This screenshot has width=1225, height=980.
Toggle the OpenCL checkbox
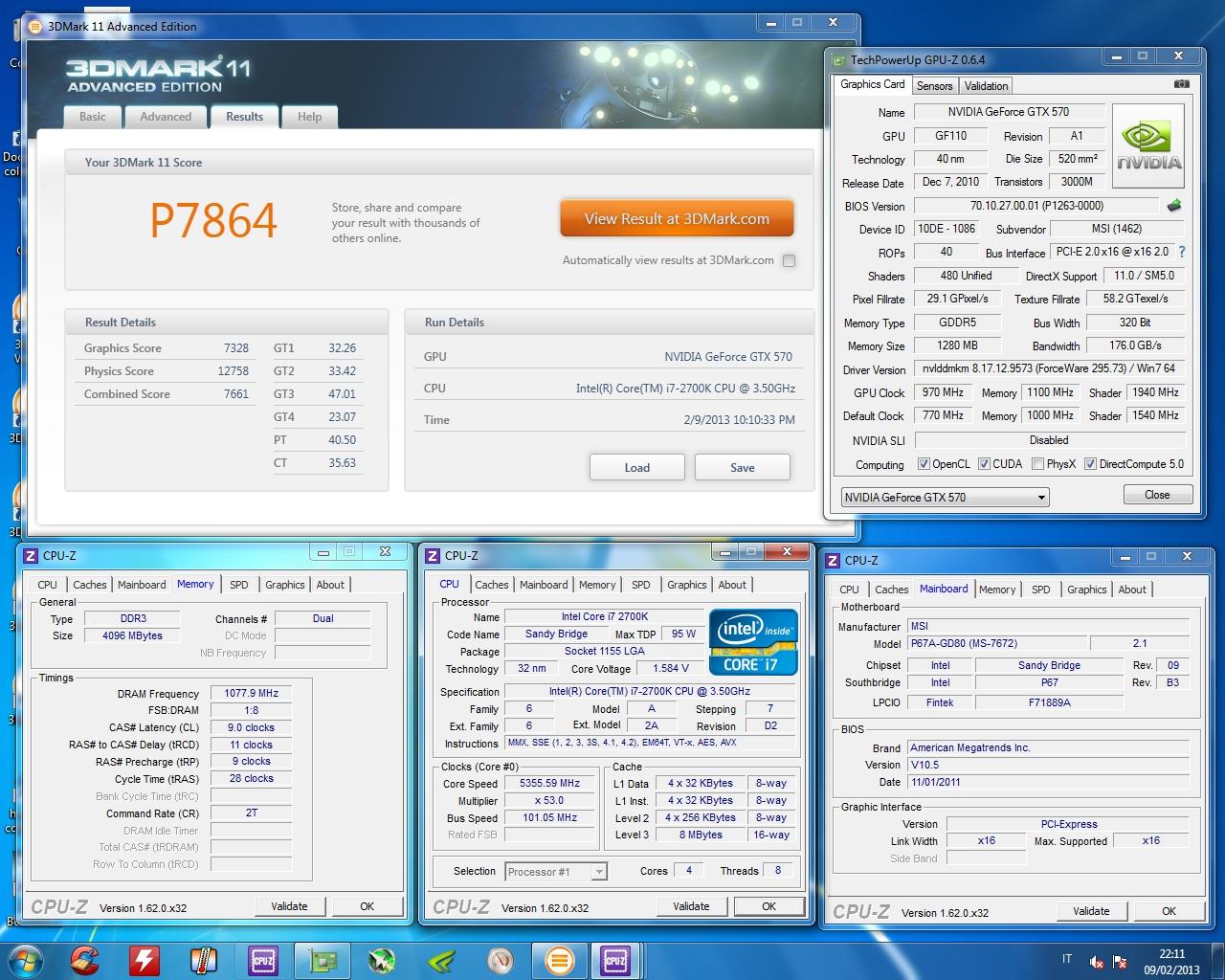[x=924, y=464]
